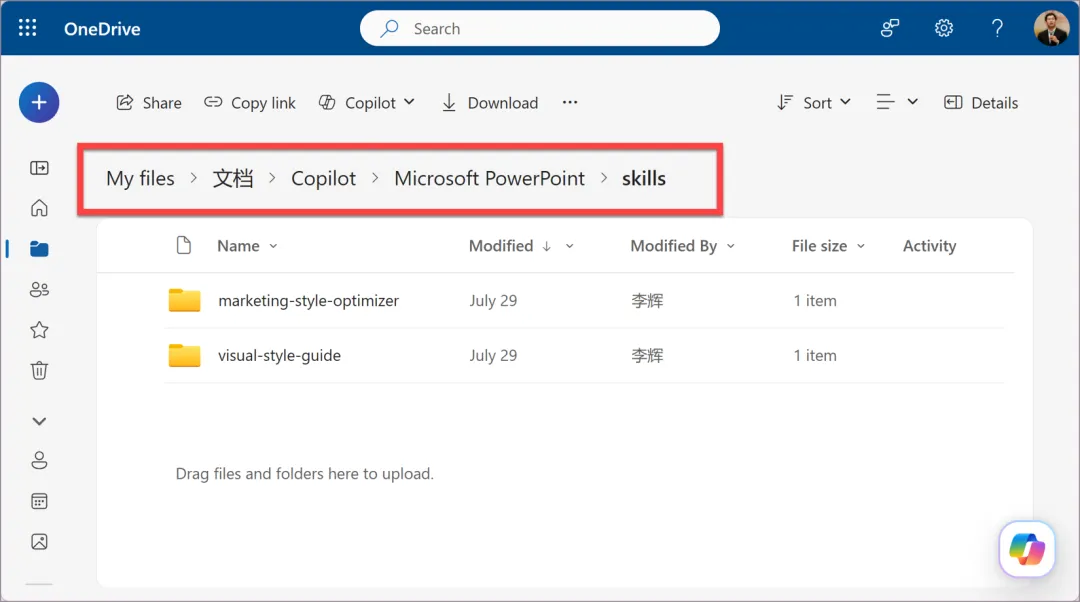This screenshot has height=602, width=1080.
Task: Click 李辉 in marketing-style-optimizer row
Action: [x=647, y=300]
